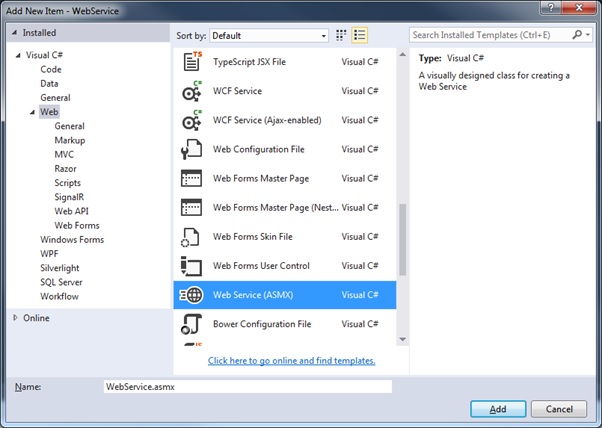Viewport: 602px width, 428px height.
Task: Click the Web Service (ASMX) globe icon
Action: pos(191,295)
